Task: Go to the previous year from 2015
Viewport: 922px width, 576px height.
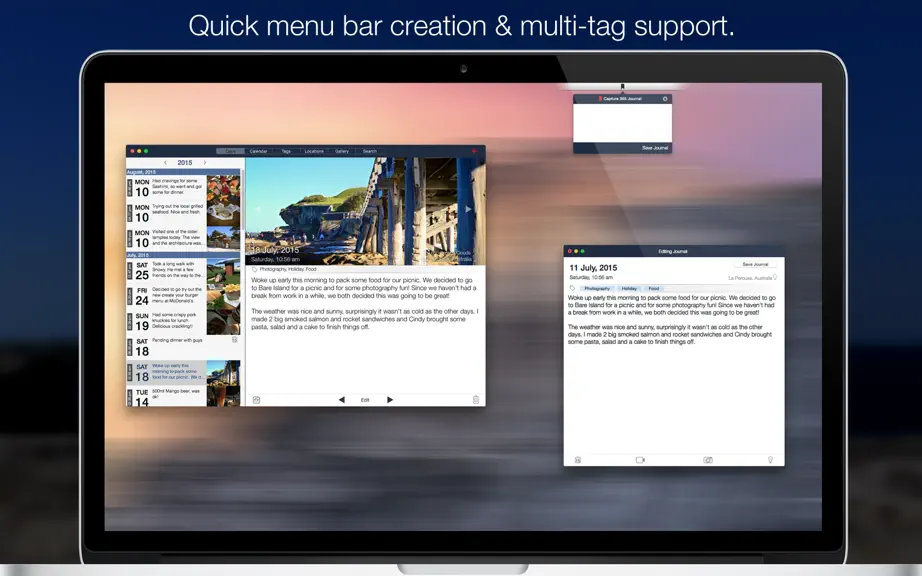Action: (165, 163)
